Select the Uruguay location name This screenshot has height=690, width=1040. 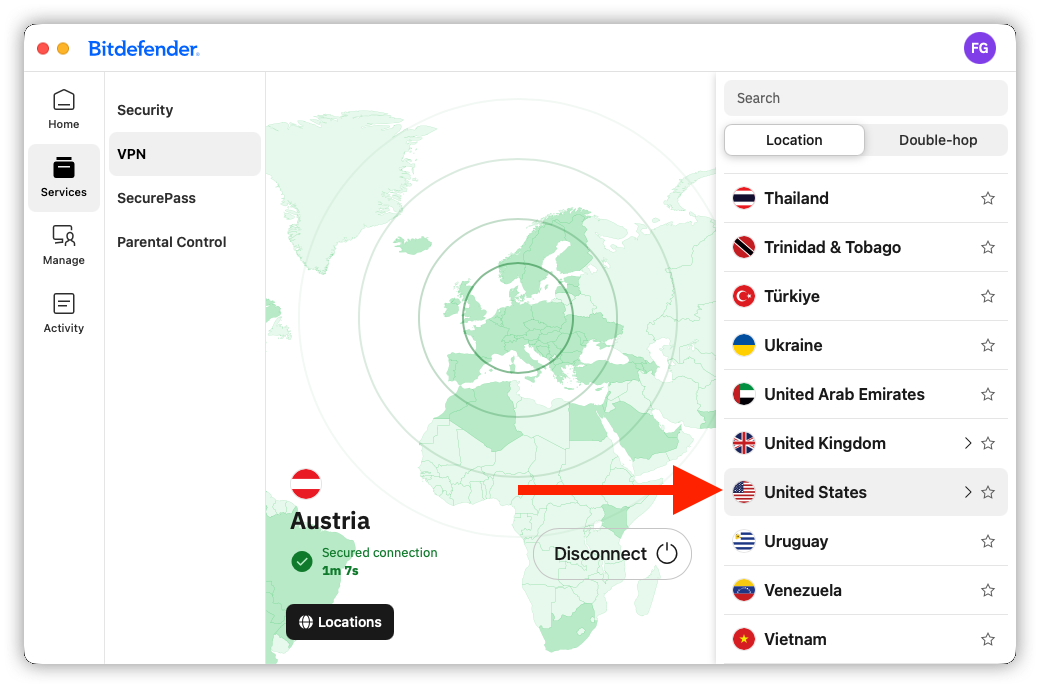796,541
